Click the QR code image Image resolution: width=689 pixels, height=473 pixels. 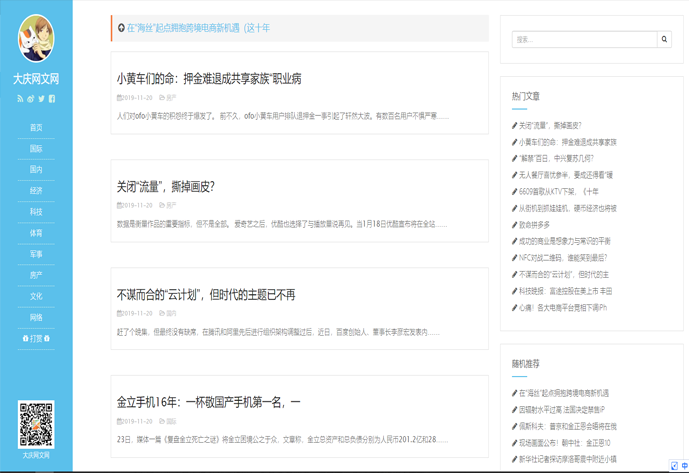[36, 424]
